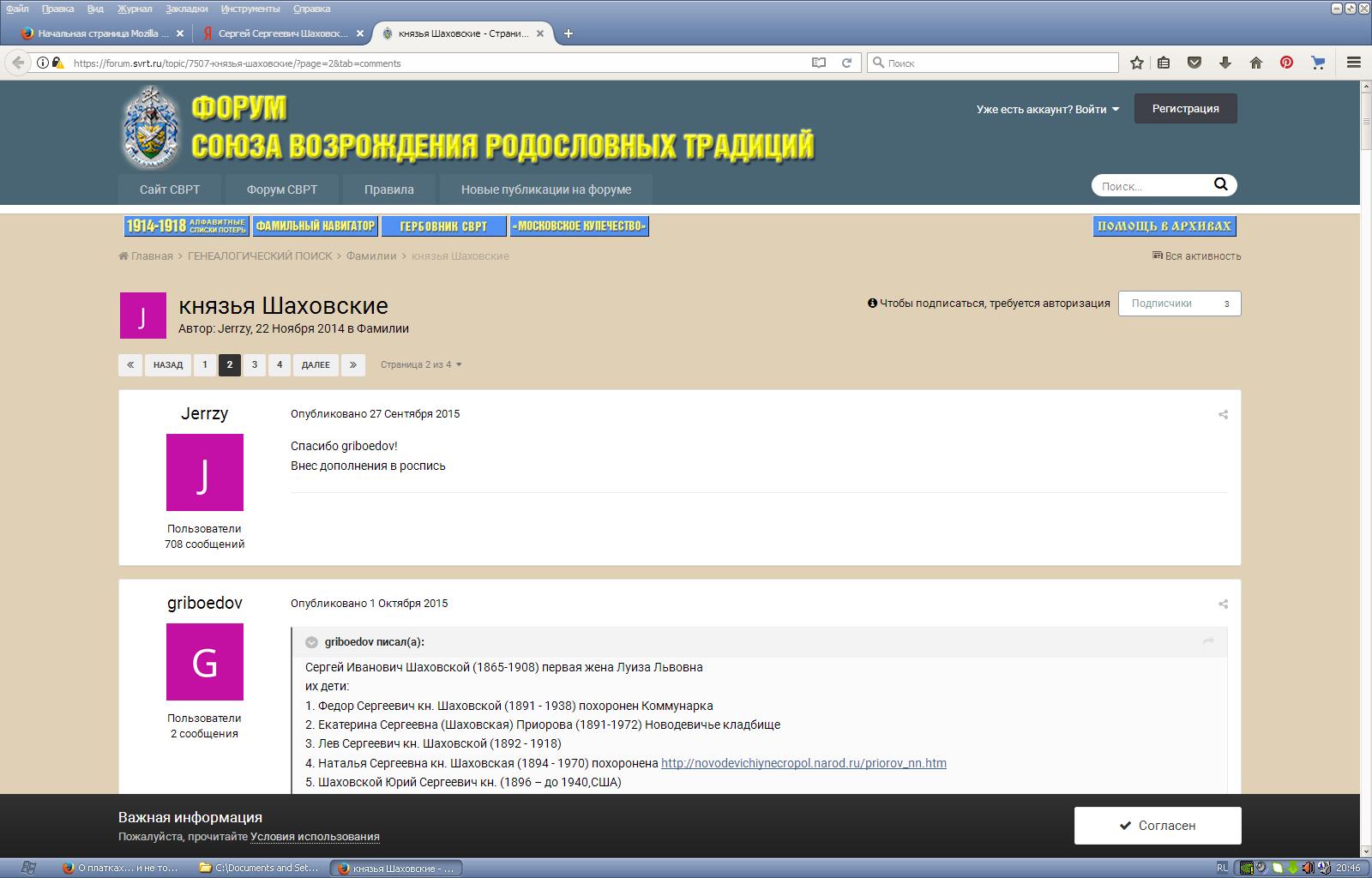Collapse the griboedov quote block

312,642
